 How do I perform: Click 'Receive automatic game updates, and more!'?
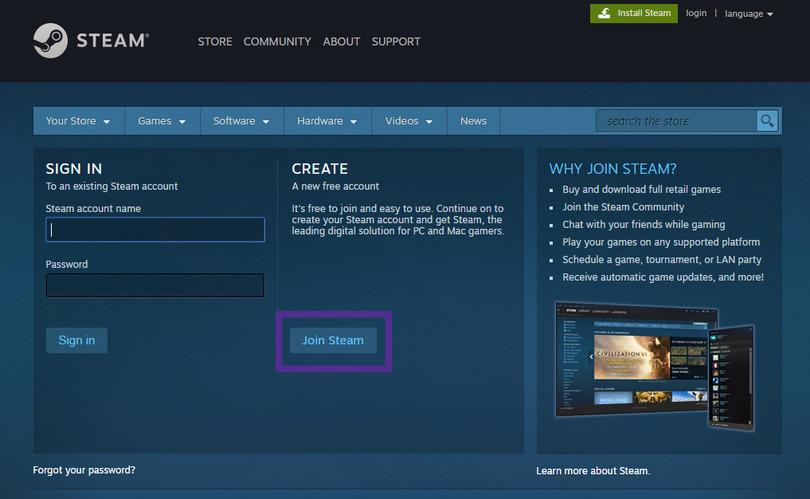[x=663, y=277]
